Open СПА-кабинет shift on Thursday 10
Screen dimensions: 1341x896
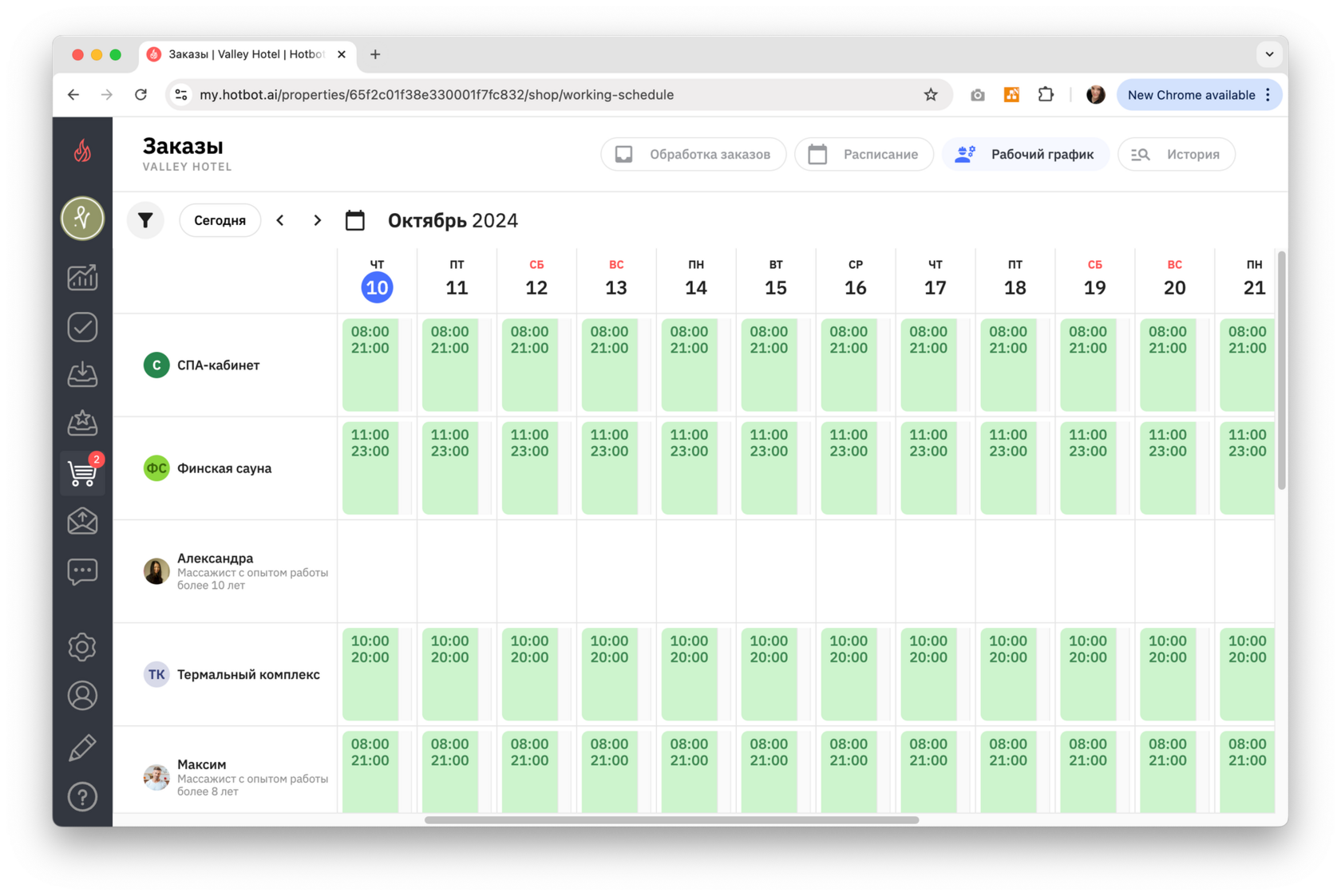tap(370, 365)
